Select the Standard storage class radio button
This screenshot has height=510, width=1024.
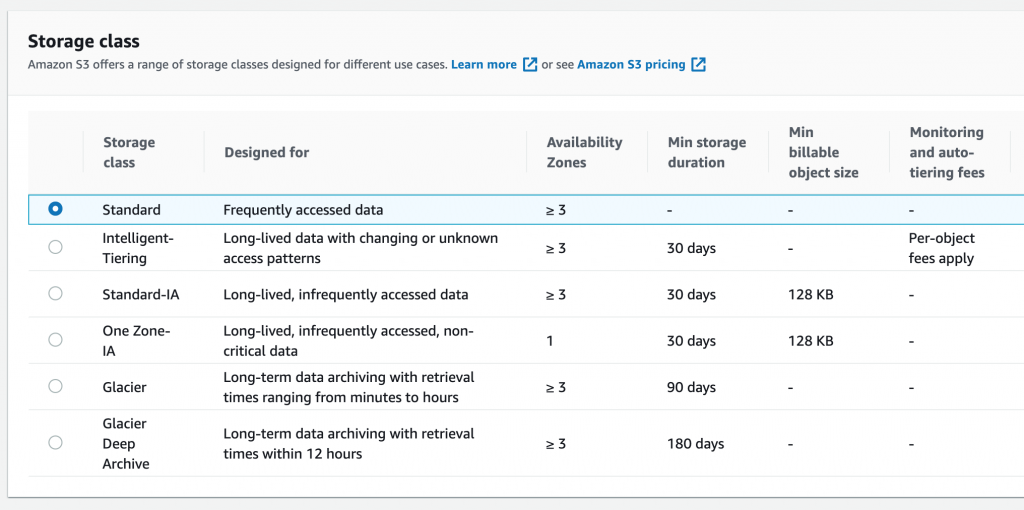click(x=56, y=209)
